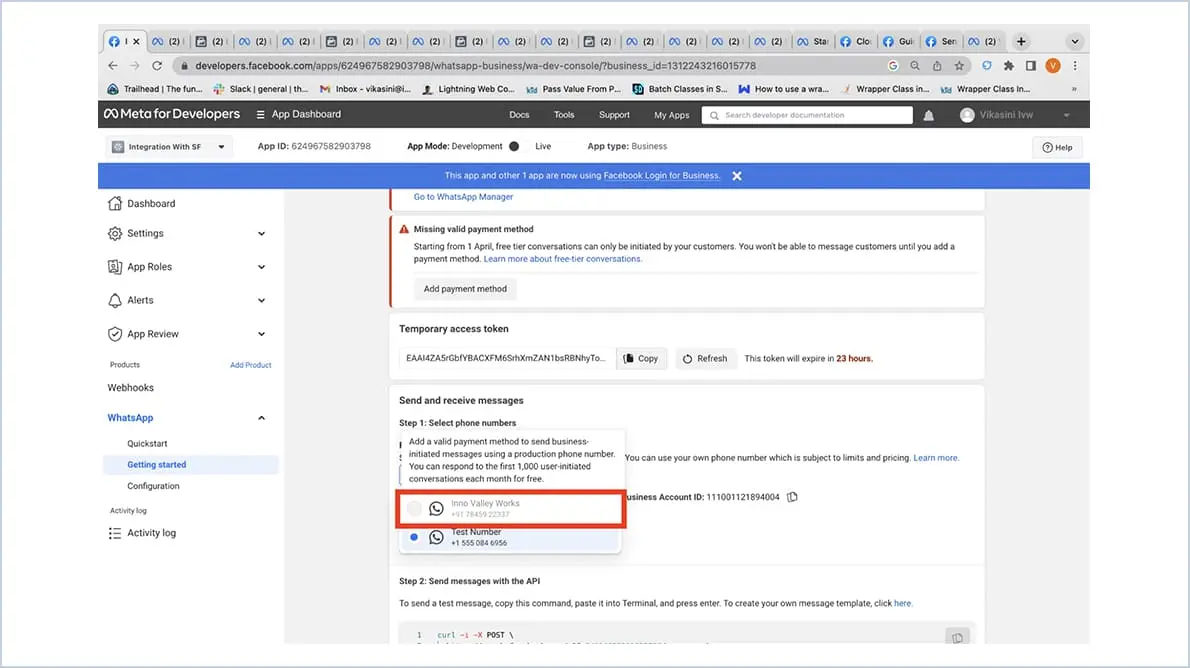Click the Add payment method button
The height and width of the screenshot is (668, 1190).
pyautogui.click(x=465, y=289)
